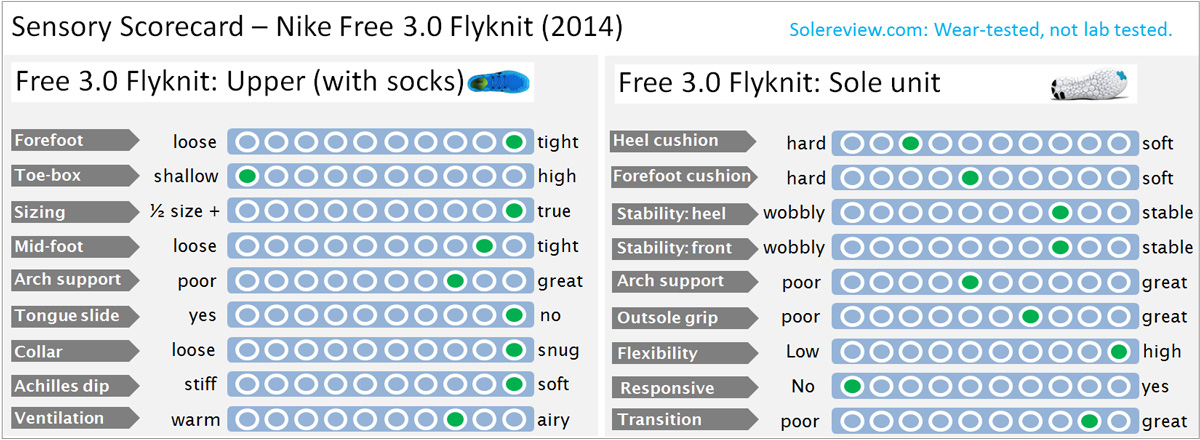
Task: Select green dot in upper Arch support row
Action: pos(455,281)
